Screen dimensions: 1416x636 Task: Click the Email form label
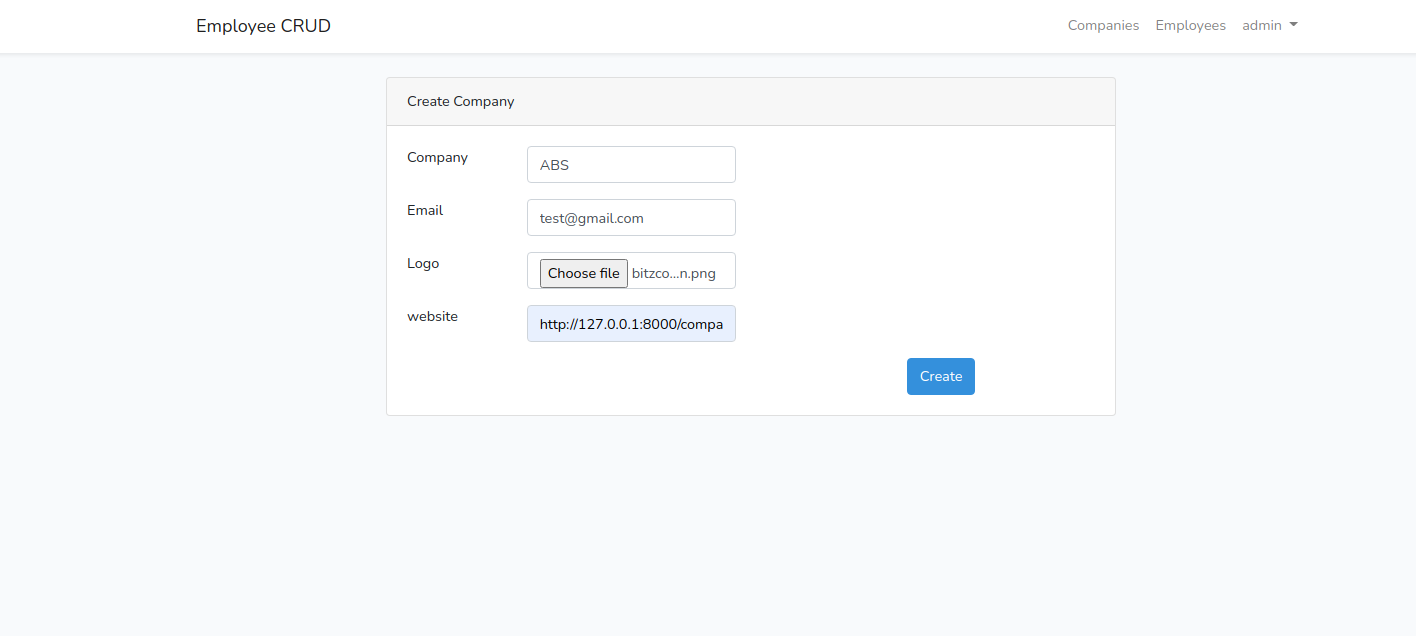425,210
